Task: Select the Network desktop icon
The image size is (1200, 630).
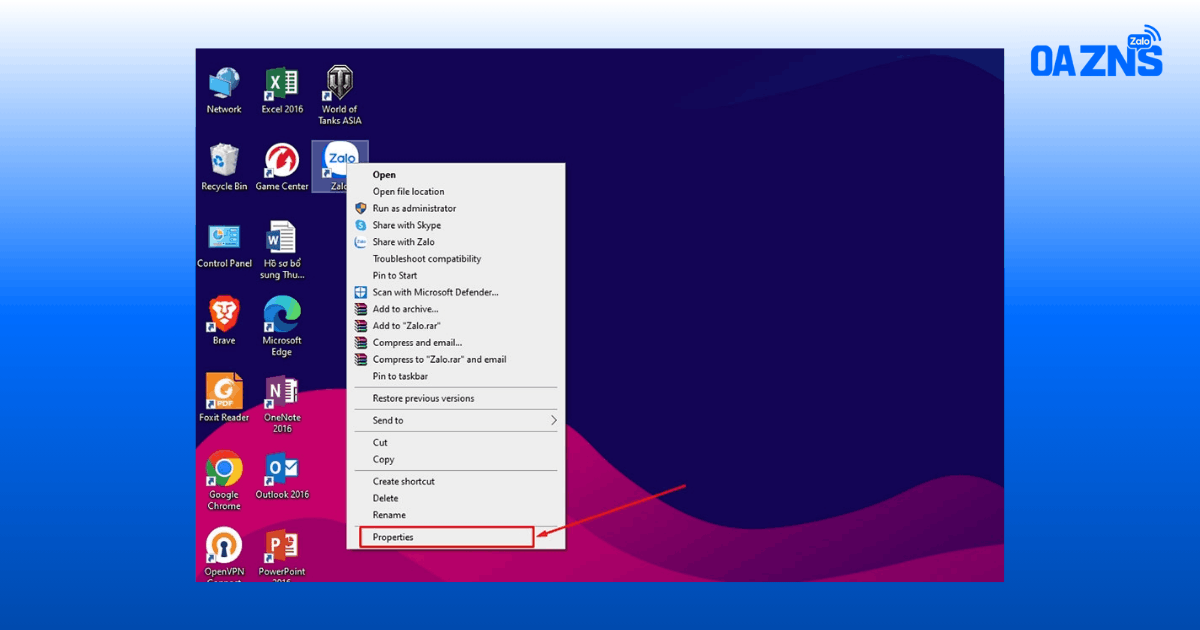Action: (224, 91)
